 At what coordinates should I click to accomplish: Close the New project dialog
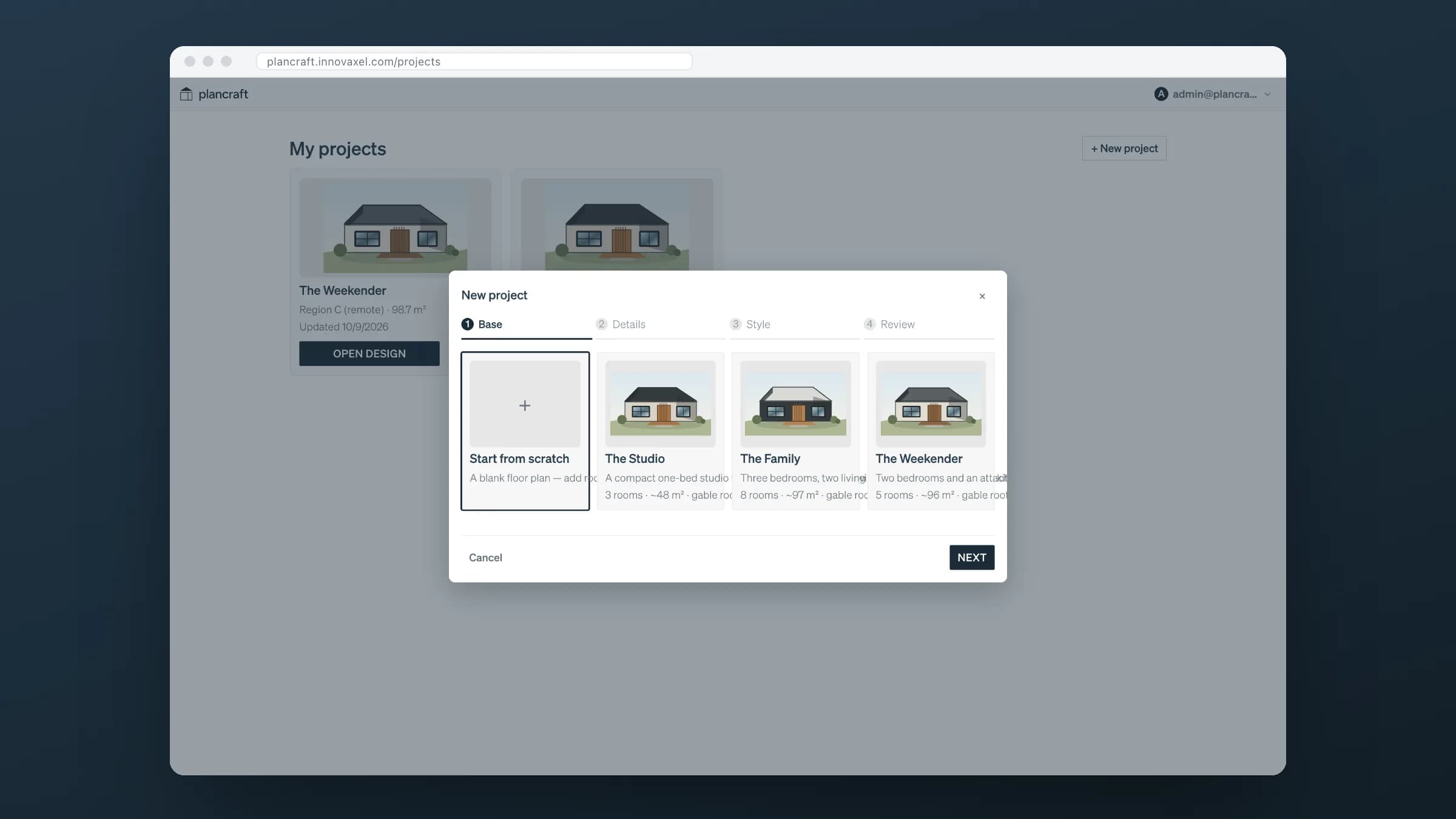pos(982,296)
